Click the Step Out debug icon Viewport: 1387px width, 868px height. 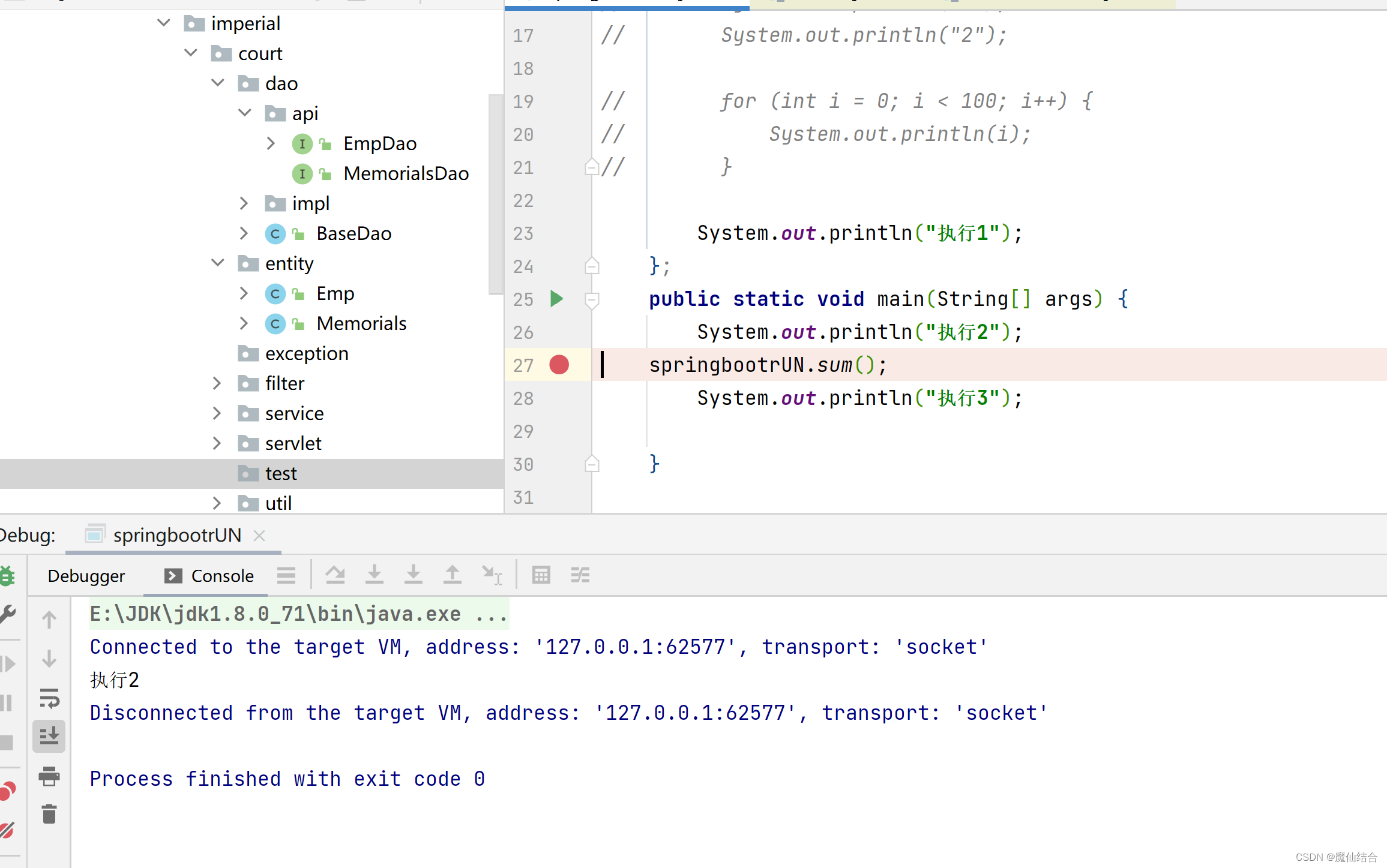coord(452,575)
